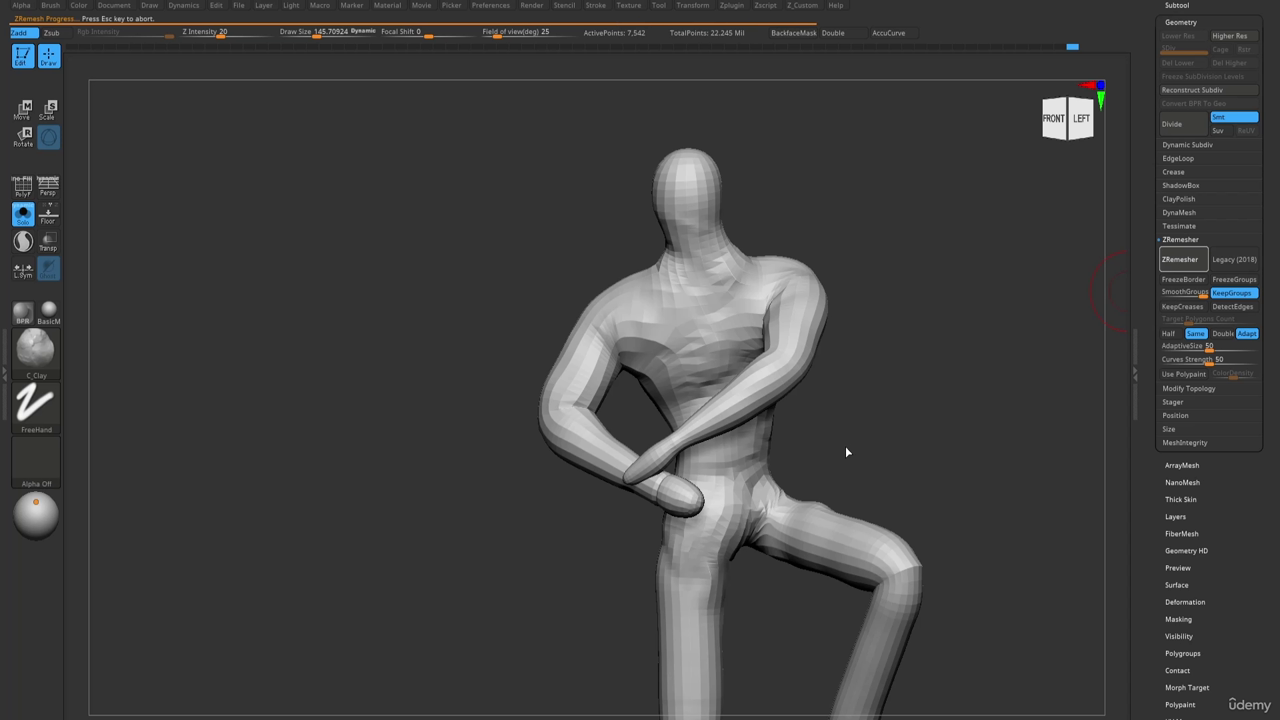
Task: Toggle the Persp perspective button
Action: 48,187
